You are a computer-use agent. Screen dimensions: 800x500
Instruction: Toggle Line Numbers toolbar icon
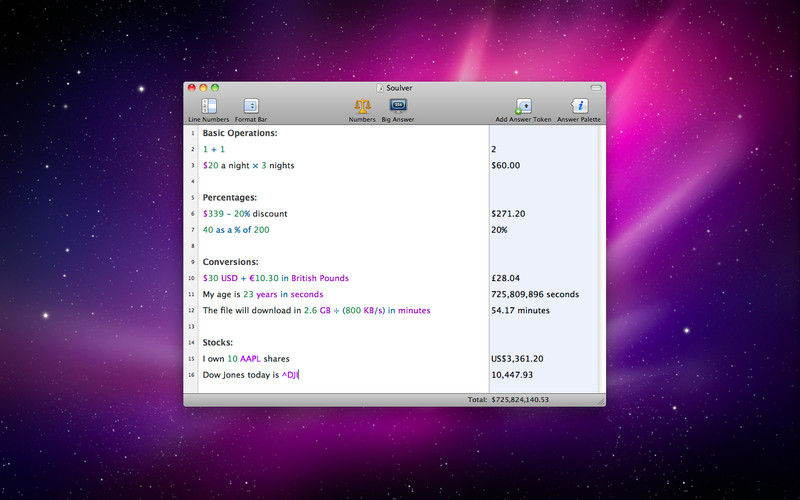209,106
